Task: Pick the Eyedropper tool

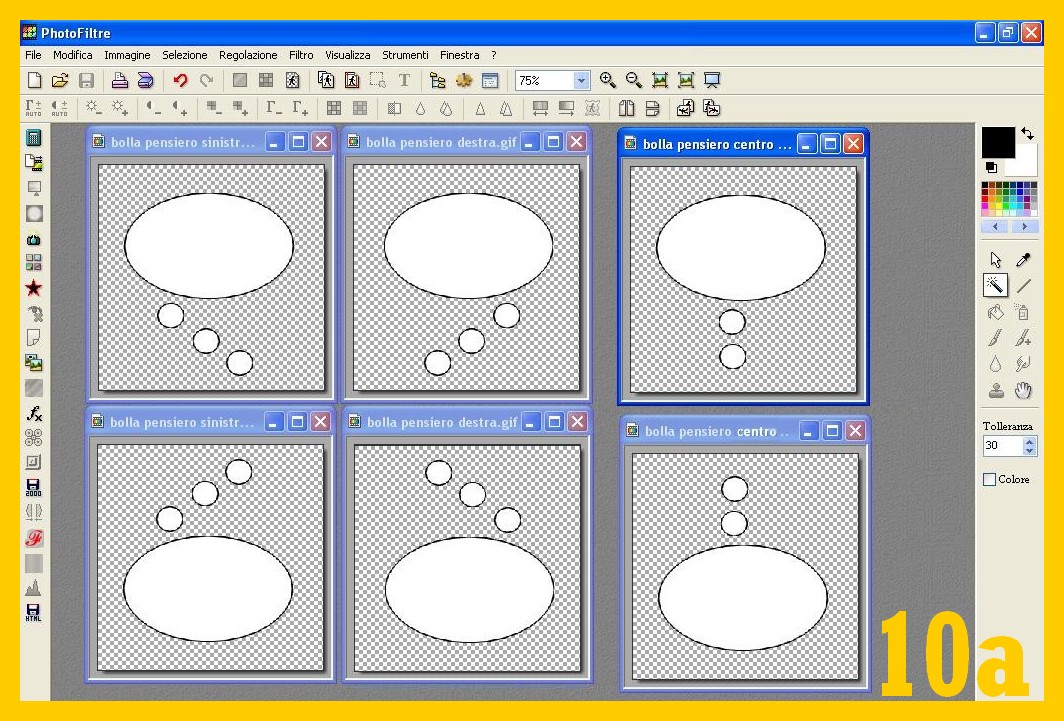Action: click(x=1023, y=260)
